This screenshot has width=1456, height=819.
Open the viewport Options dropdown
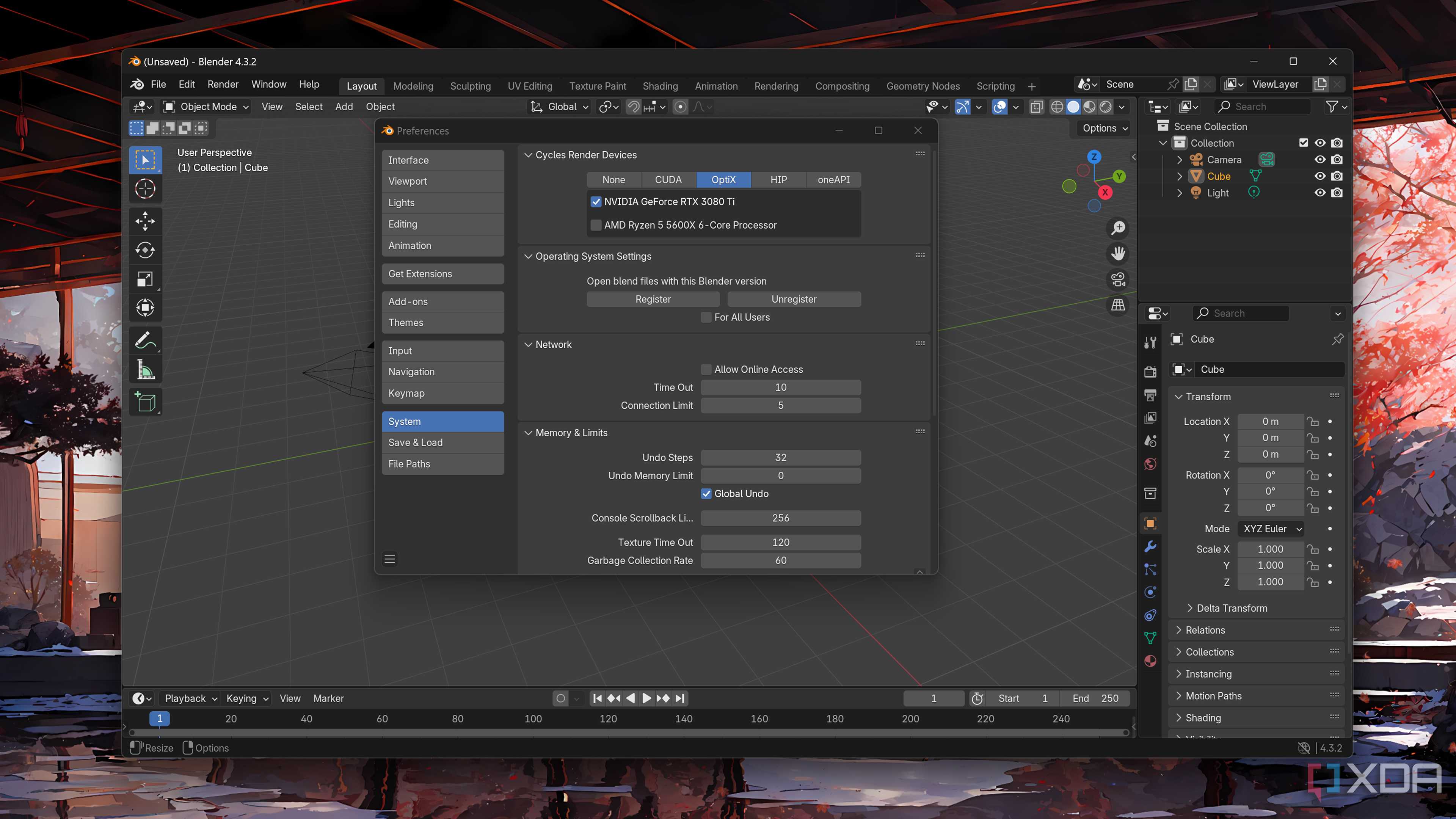[x=1105, y=128]
